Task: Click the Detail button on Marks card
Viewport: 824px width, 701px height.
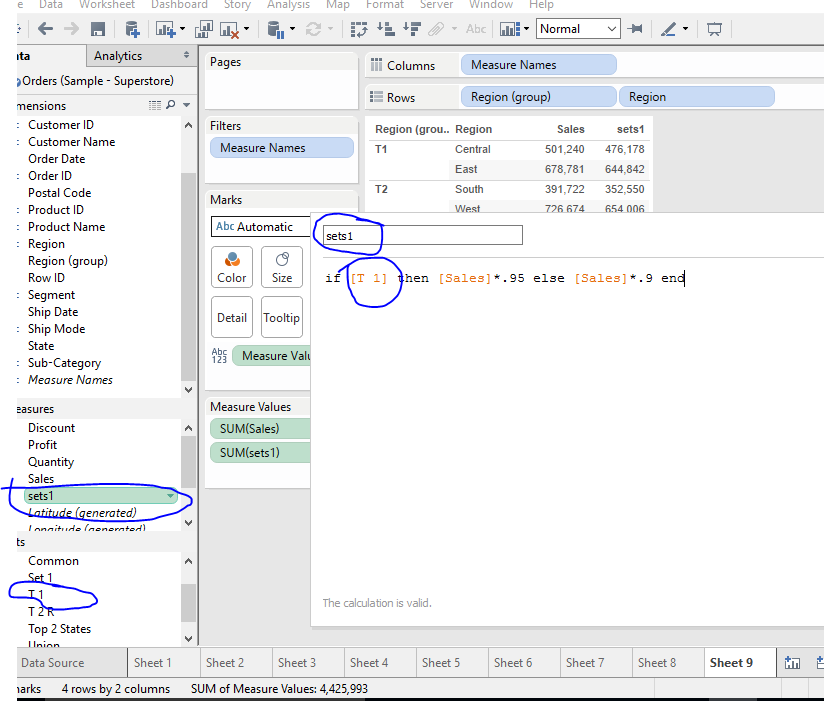Action: 232,317
